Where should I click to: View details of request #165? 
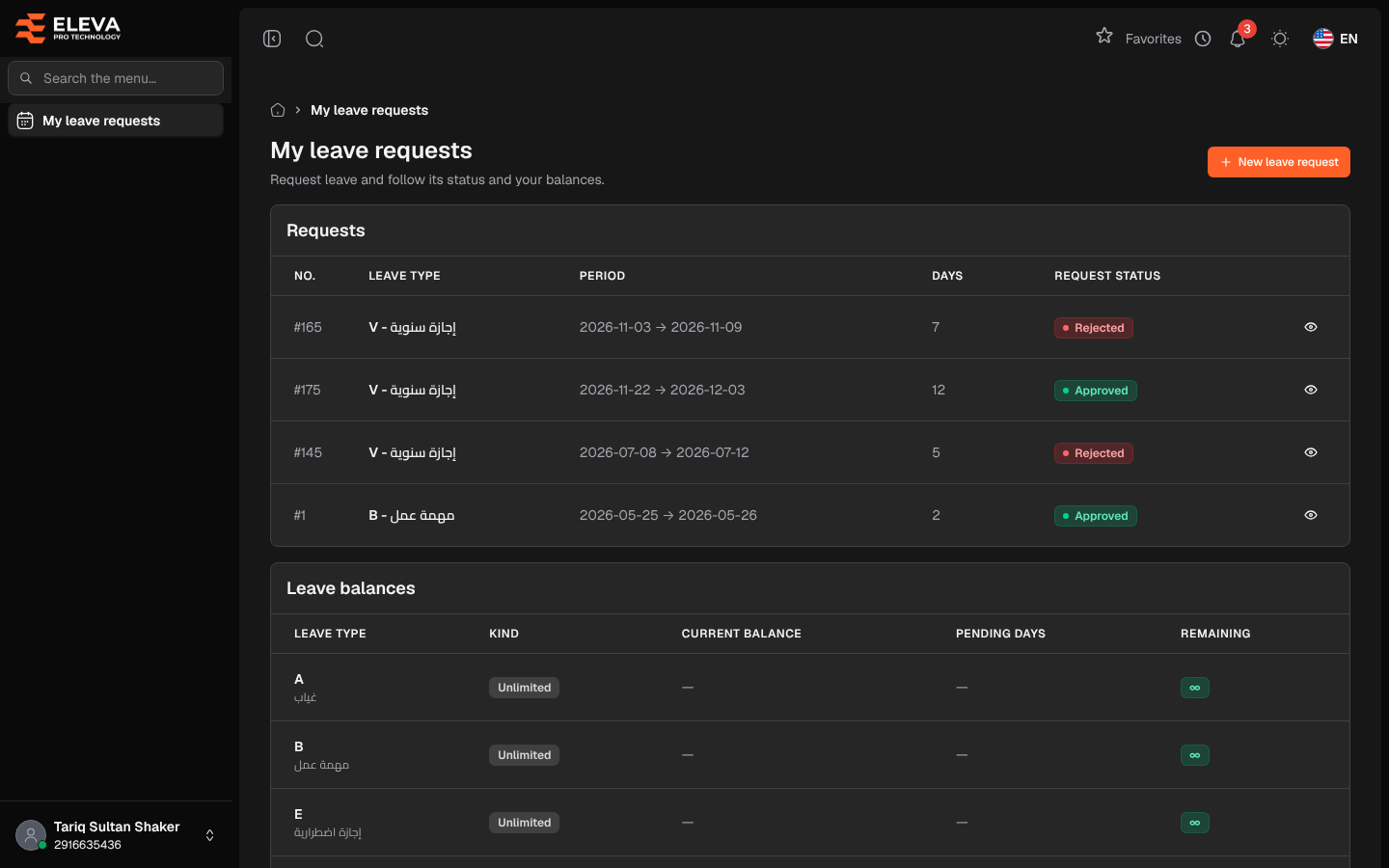(x=1311, y=327)
